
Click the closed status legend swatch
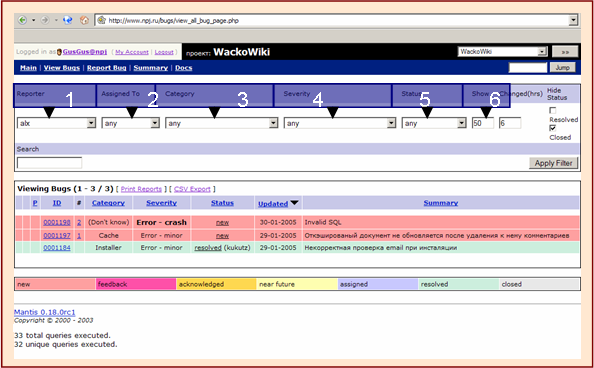(539, 284)
